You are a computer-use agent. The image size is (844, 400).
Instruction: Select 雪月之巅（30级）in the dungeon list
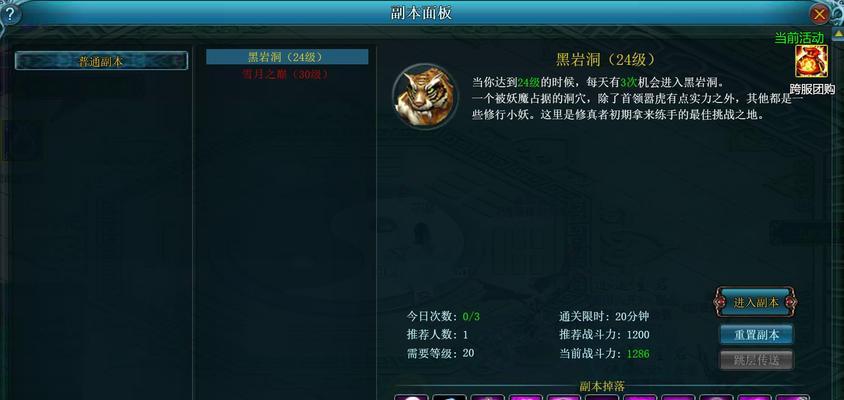[285, 74]
